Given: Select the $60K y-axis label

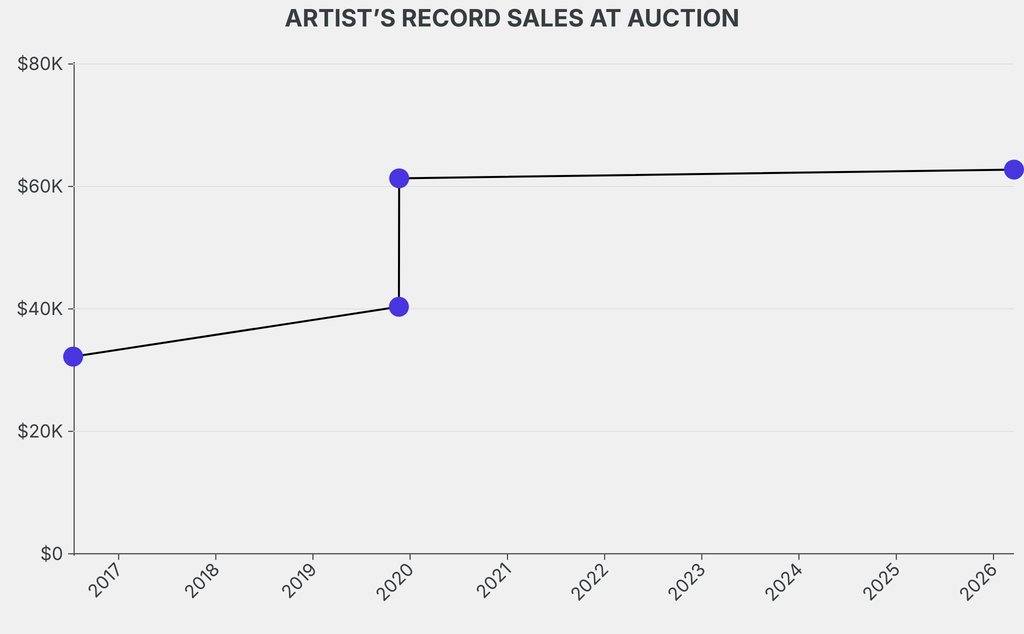Looking at the screenshot, I should click(x=41, y=187).
